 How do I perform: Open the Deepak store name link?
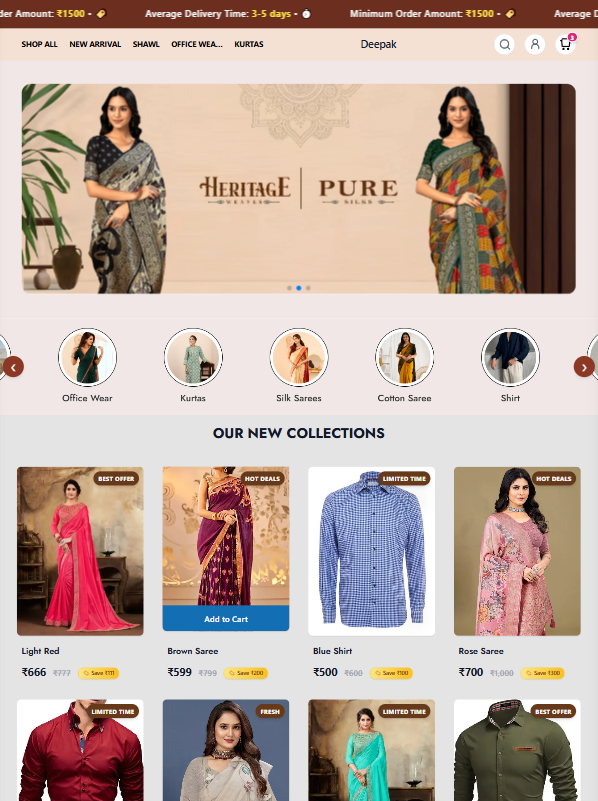pos(378,44)
